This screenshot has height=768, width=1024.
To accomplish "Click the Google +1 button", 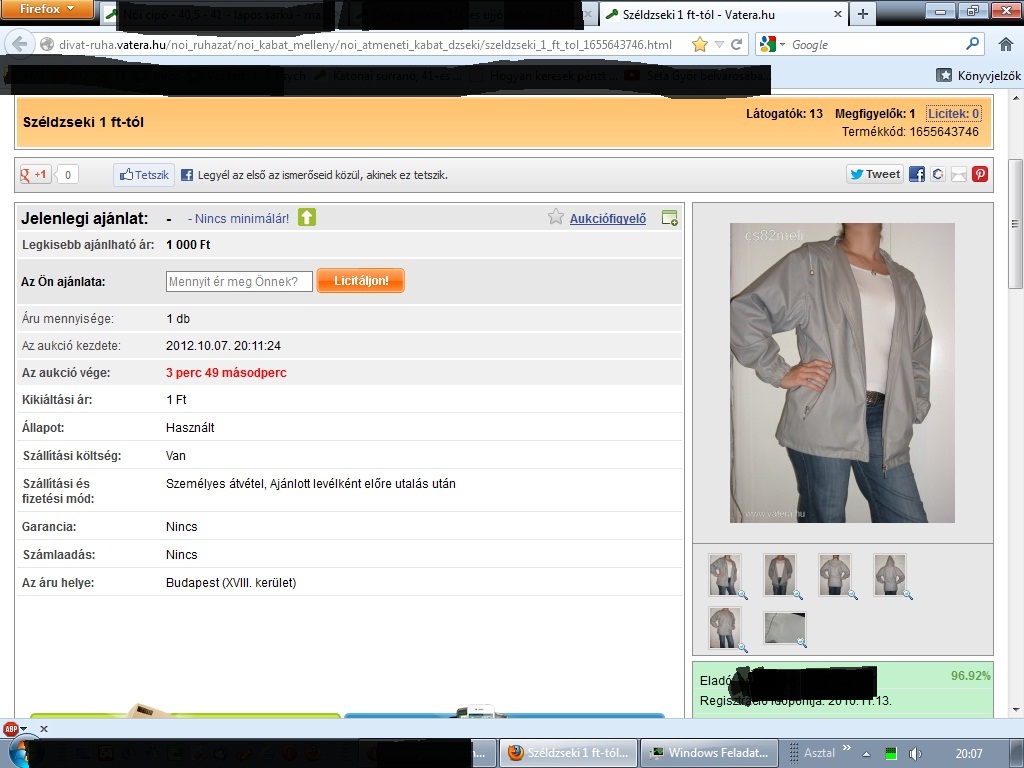I will point(35,174).
